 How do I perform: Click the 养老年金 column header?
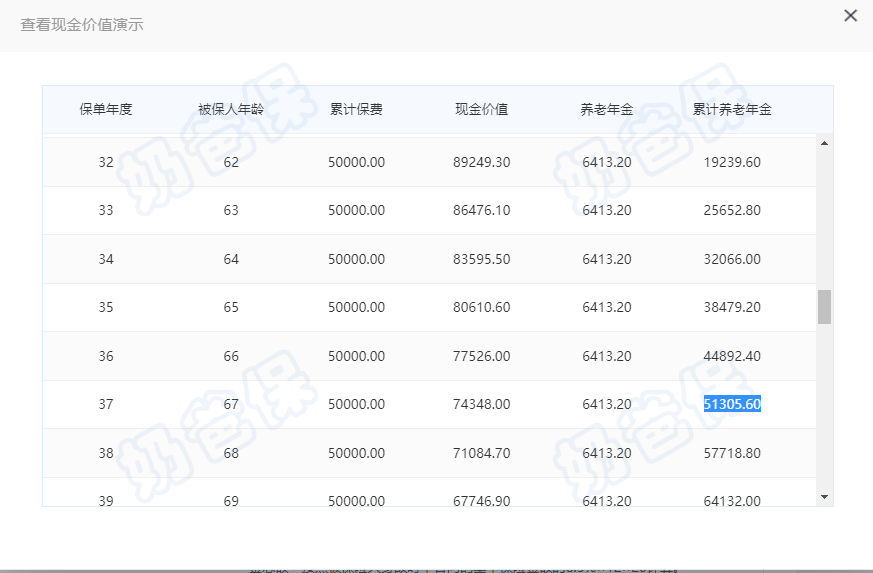coord(606,109)
